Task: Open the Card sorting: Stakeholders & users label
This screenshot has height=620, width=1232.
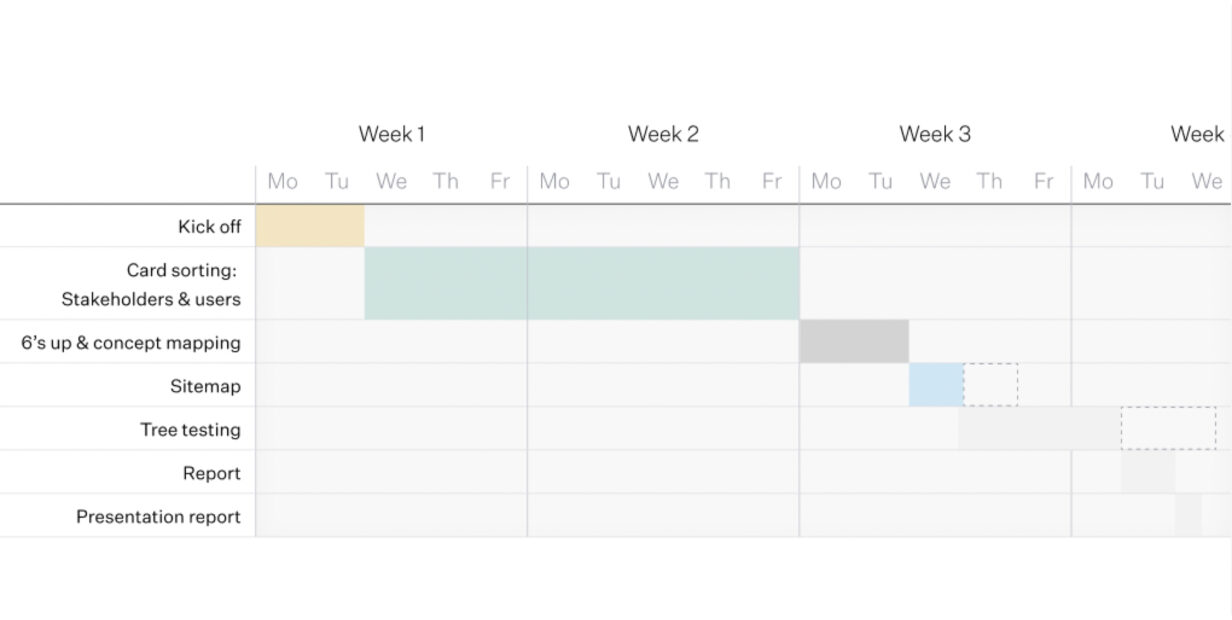Action: pos(151,285)
